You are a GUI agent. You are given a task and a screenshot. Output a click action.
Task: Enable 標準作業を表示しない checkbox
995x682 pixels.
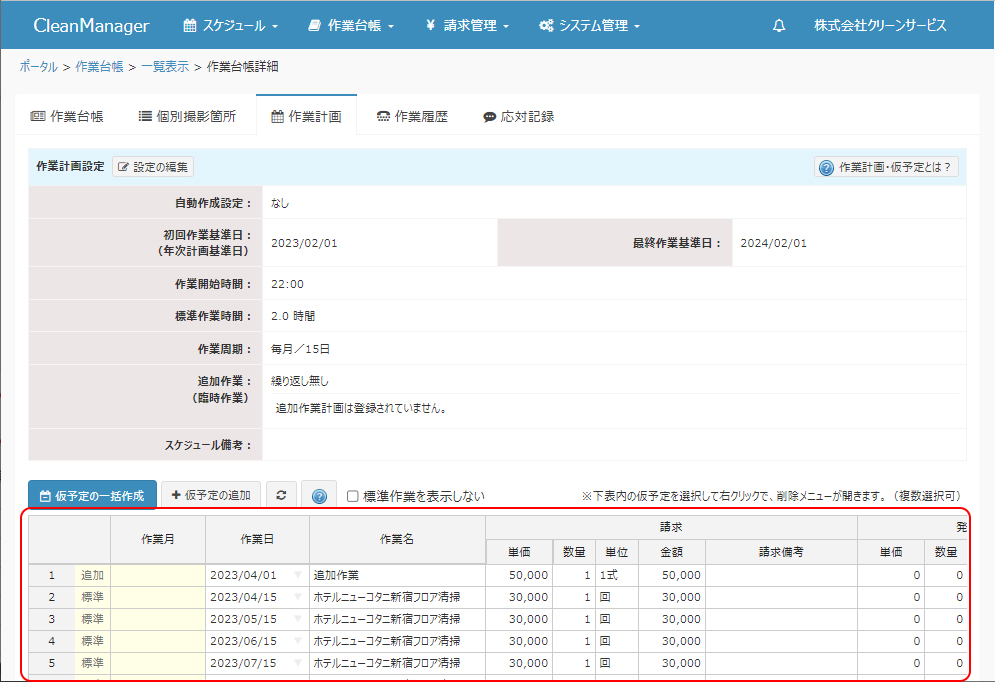(352, 496)
